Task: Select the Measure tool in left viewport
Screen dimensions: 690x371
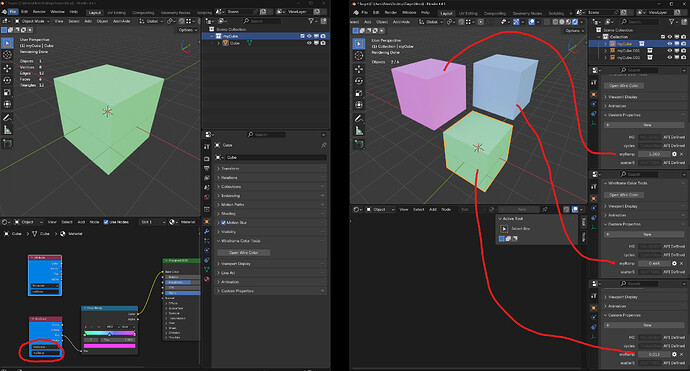Action: pyautogui.click(x=7, y=130)
